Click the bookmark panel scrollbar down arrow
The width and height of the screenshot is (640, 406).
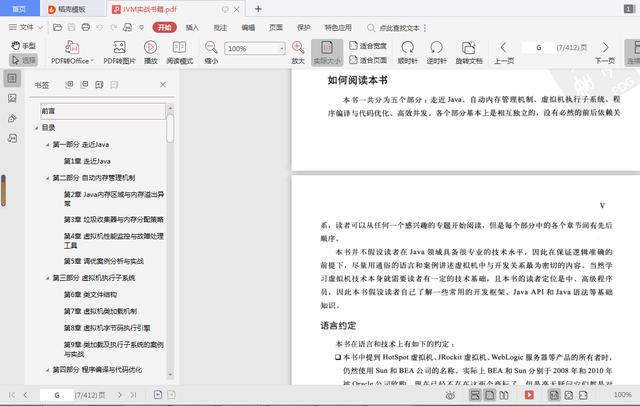pyautogui.click(x=170, y=375)
